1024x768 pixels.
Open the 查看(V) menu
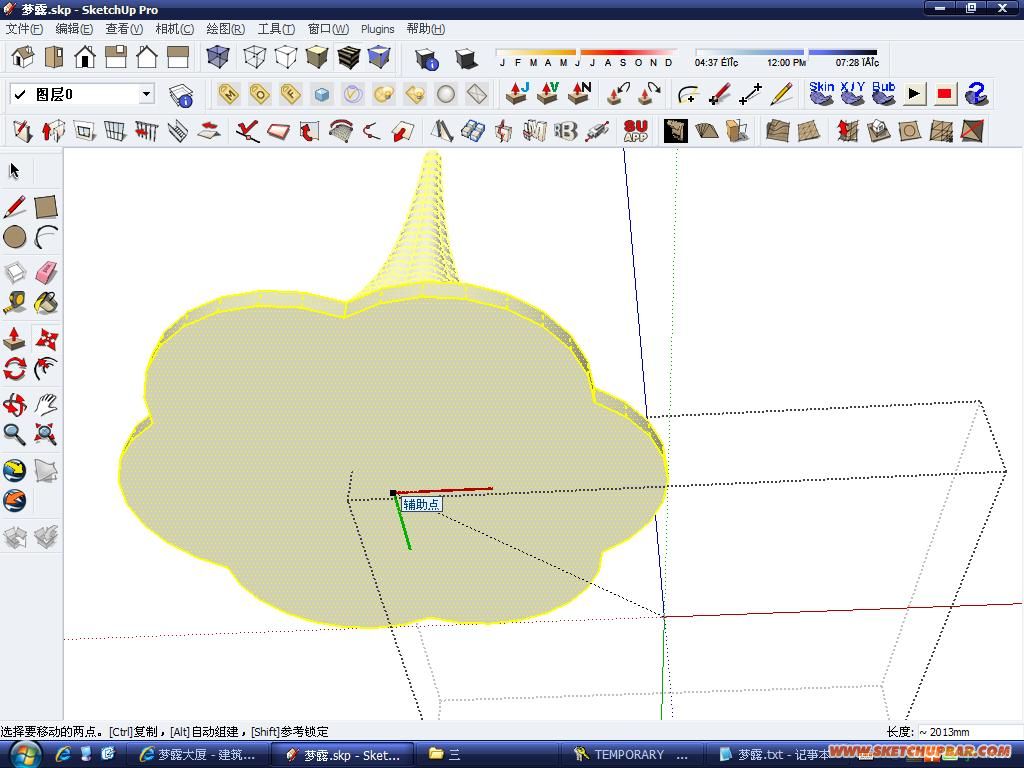[x=124, y=29]
